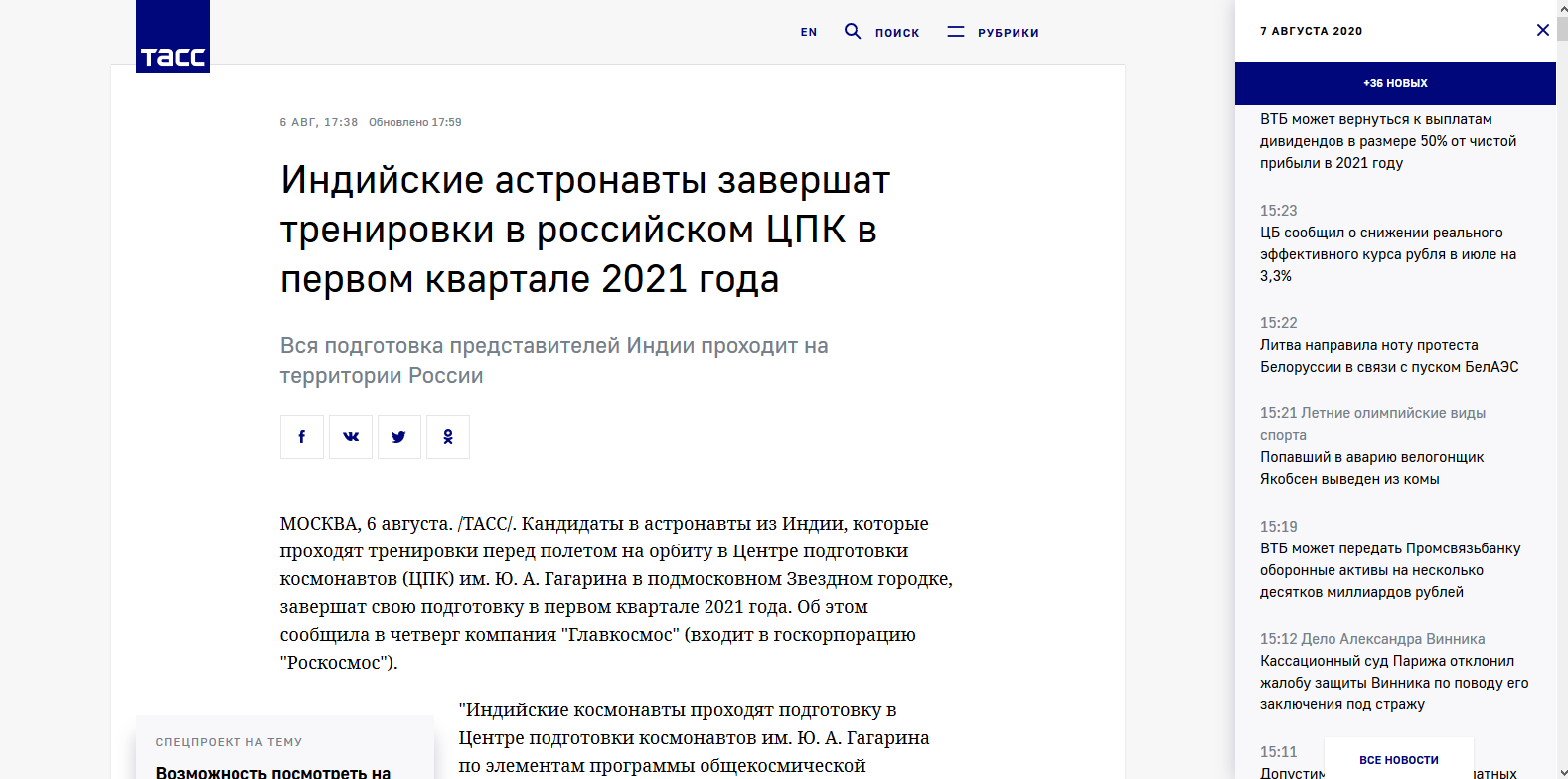This screenshot has height=779, width=1568.
Task: Open Lithuania protest note news item
Action: tap(1389, 356)
